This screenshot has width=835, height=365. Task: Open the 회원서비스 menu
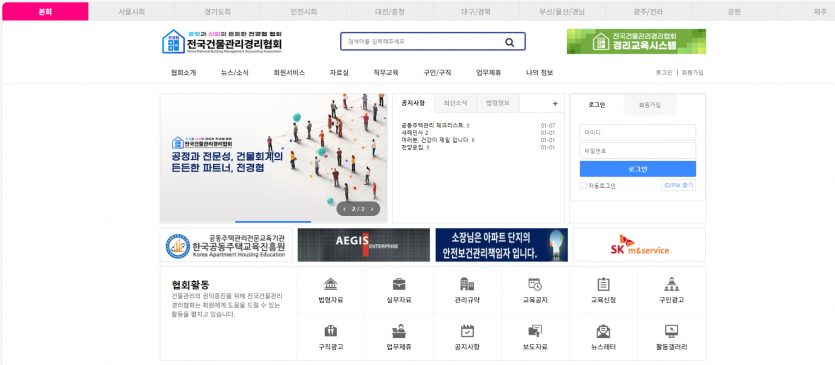(289, 73)
